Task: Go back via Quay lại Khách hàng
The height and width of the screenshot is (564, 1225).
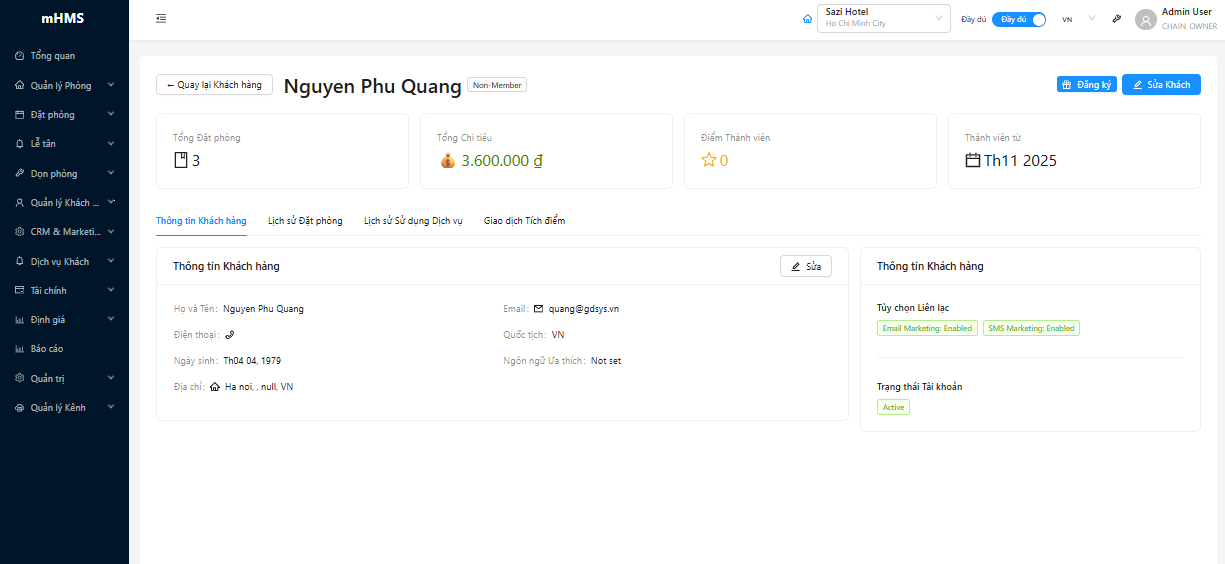Action: [x=214, y=85]
